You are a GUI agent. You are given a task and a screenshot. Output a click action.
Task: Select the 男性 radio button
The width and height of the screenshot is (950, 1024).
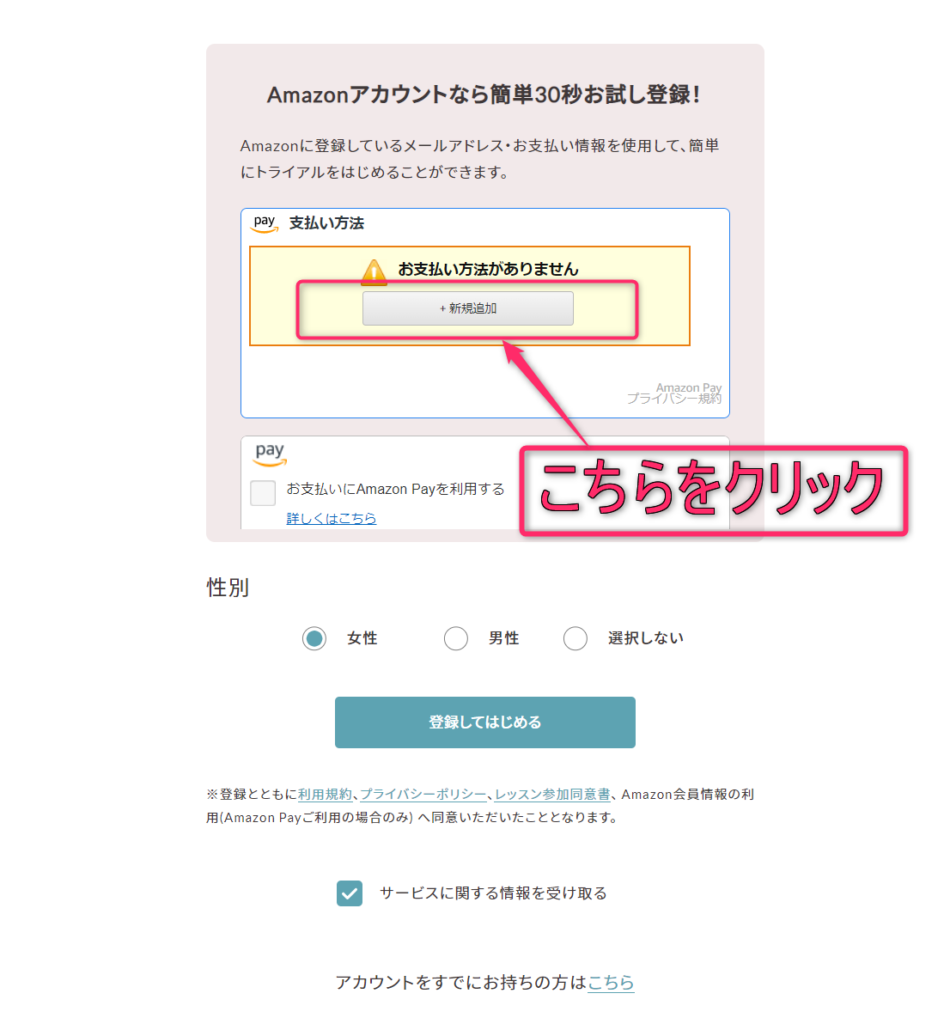tap(456, 638)
